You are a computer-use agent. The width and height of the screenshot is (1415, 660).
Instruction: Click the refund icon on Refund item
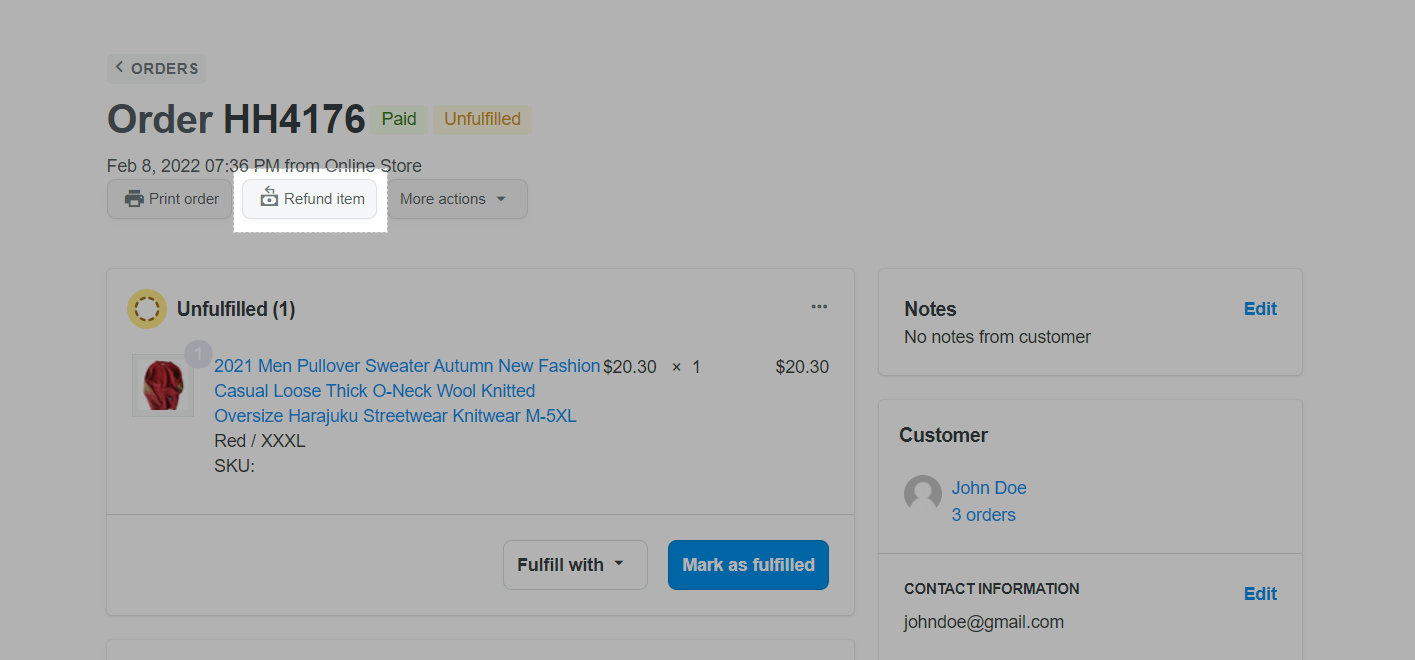(x=269, y=198)
